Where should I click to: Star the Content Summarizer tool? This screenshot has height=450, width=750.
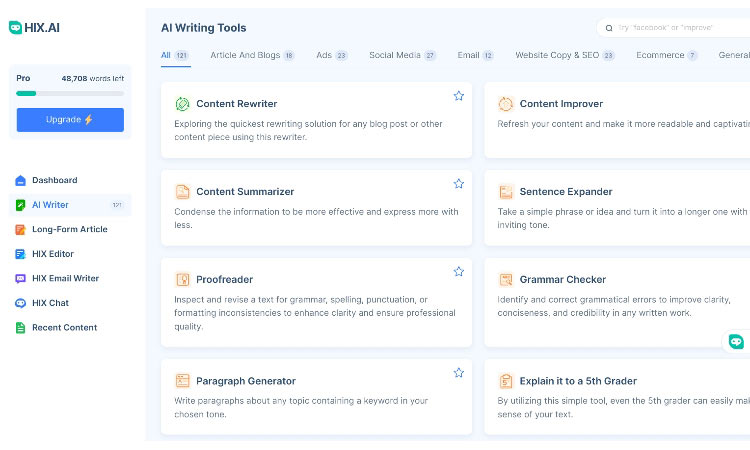coord(459,184)
